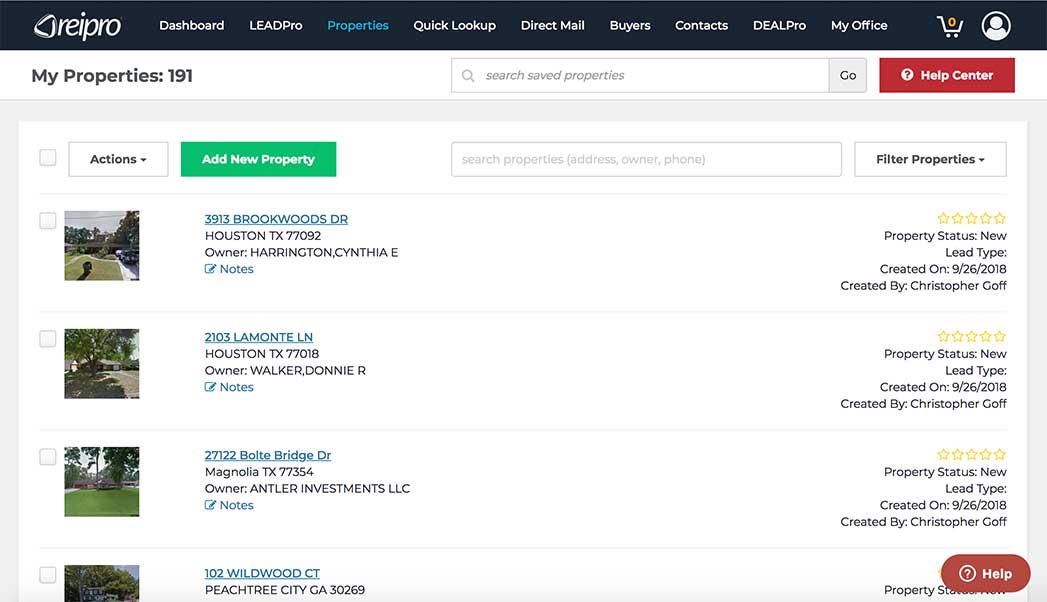This screenshot has height=602, width=1047.
Task: Open the 2103 LAMONTE LN property link
Action: point(258,336)
